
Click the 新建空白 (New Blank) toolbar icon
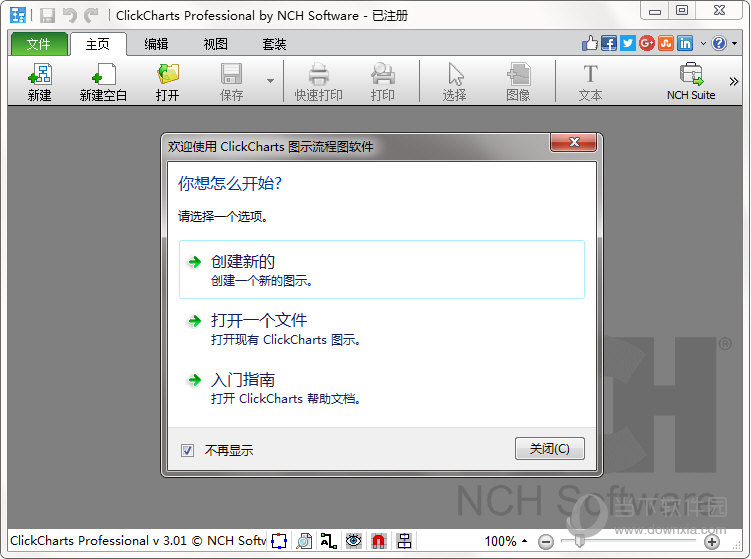(x=103, y=81)
